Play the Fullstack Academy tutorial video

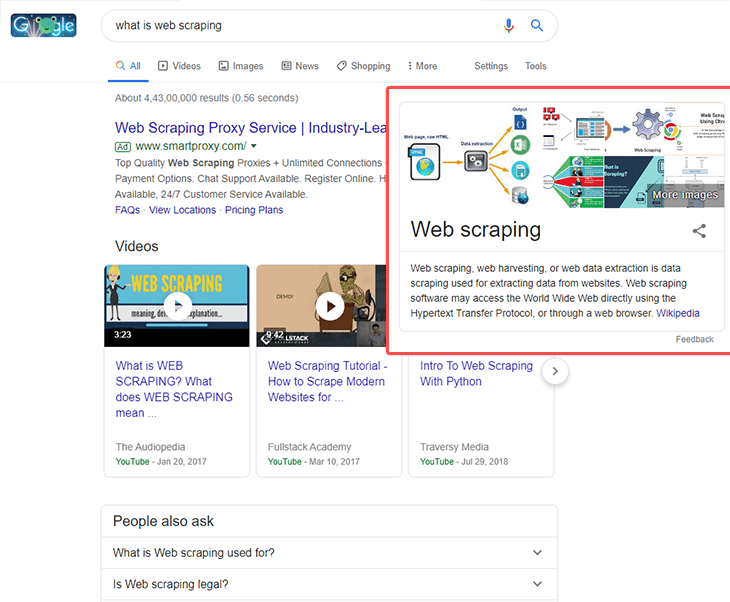[330, 306]
